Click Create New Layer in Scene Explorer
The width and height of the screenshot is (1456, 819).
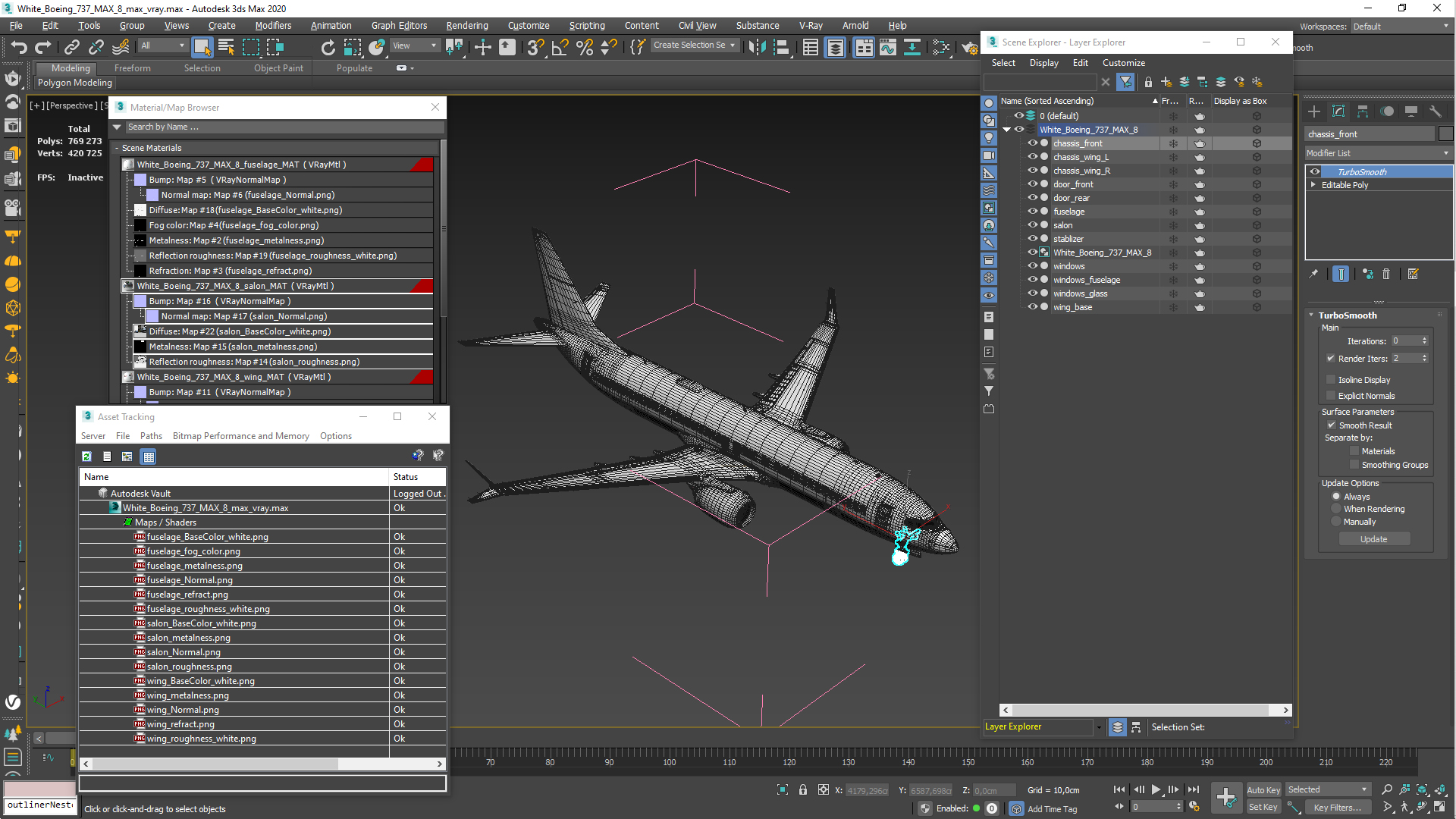tap(1166, 82)
